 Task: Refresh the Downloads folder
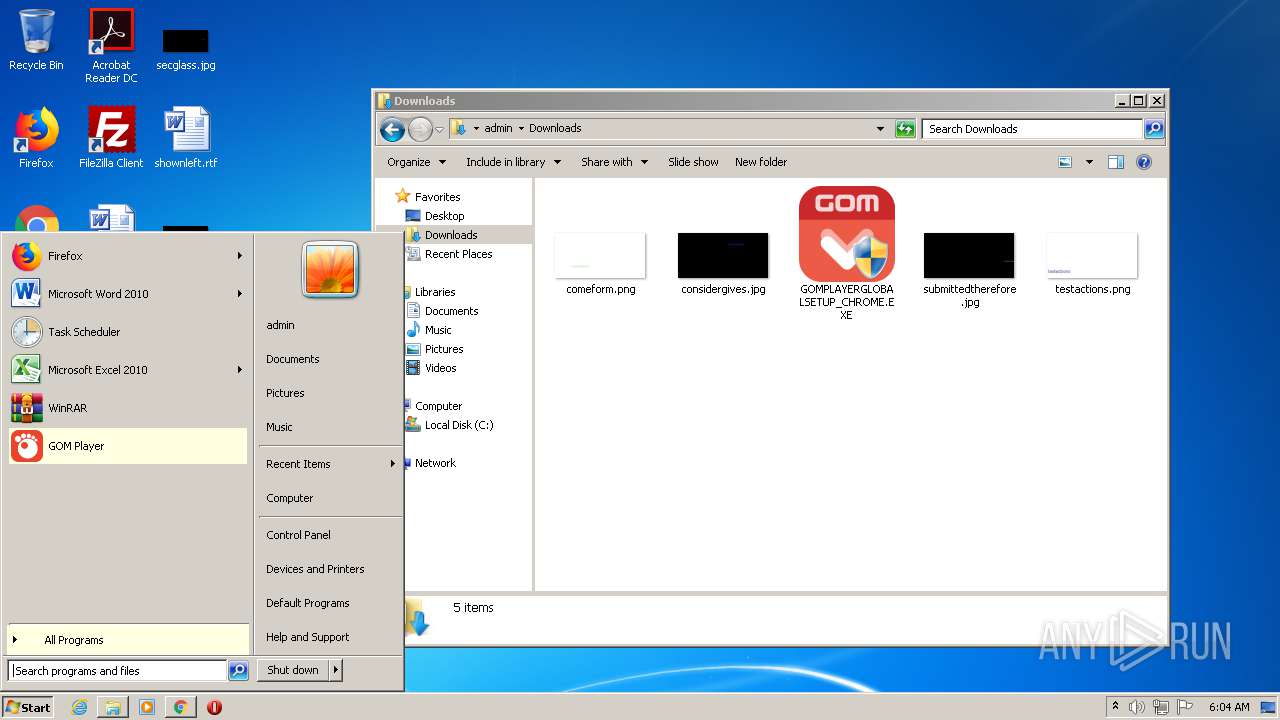(905, 129)
